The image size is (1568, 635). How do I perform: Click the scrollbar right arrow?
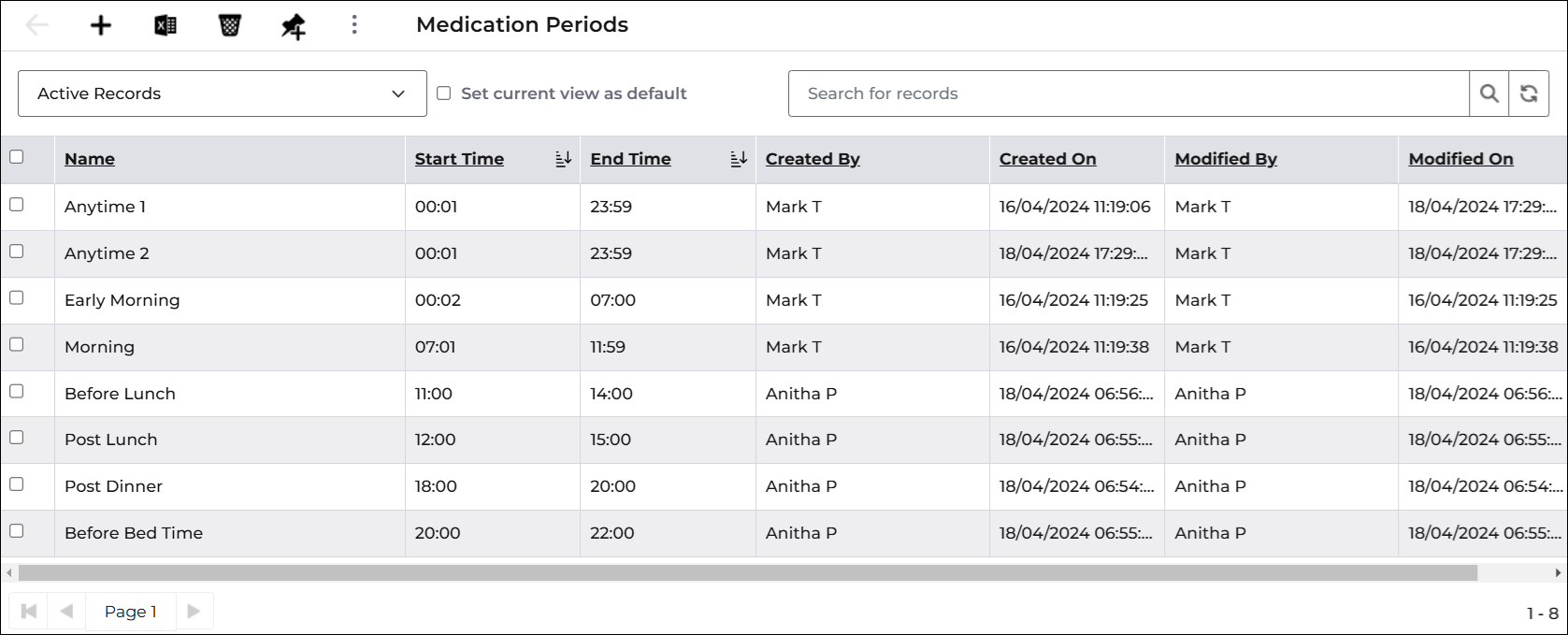pos(1558,572)
